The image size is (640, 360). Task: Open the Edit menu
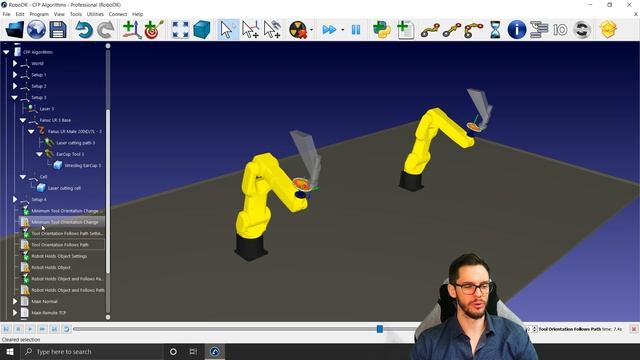tap(20, 14)
